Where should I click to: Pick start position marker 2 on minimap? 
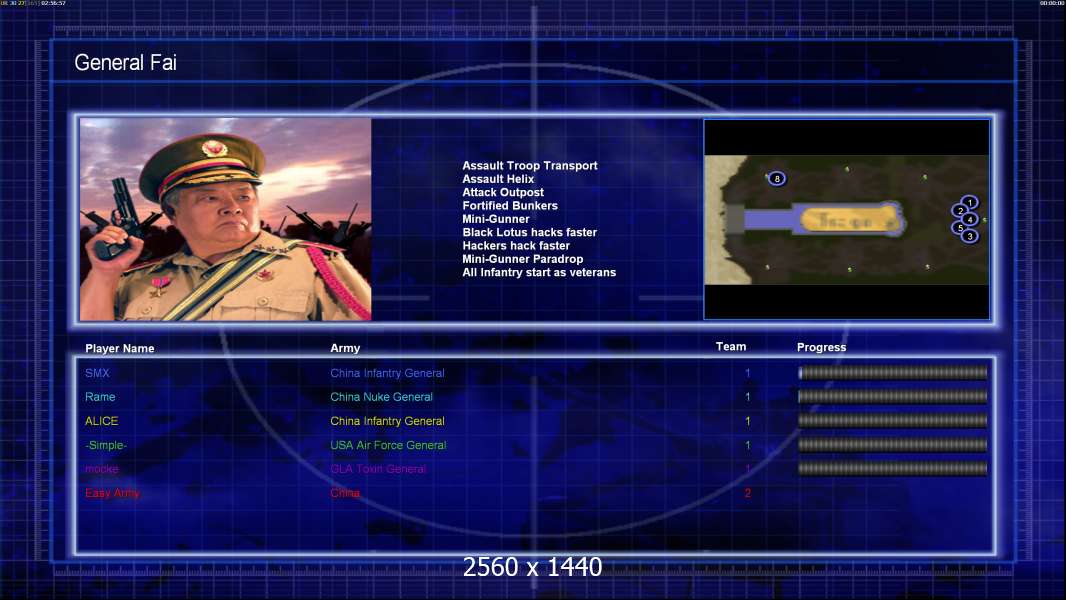(x=960, y=211)
